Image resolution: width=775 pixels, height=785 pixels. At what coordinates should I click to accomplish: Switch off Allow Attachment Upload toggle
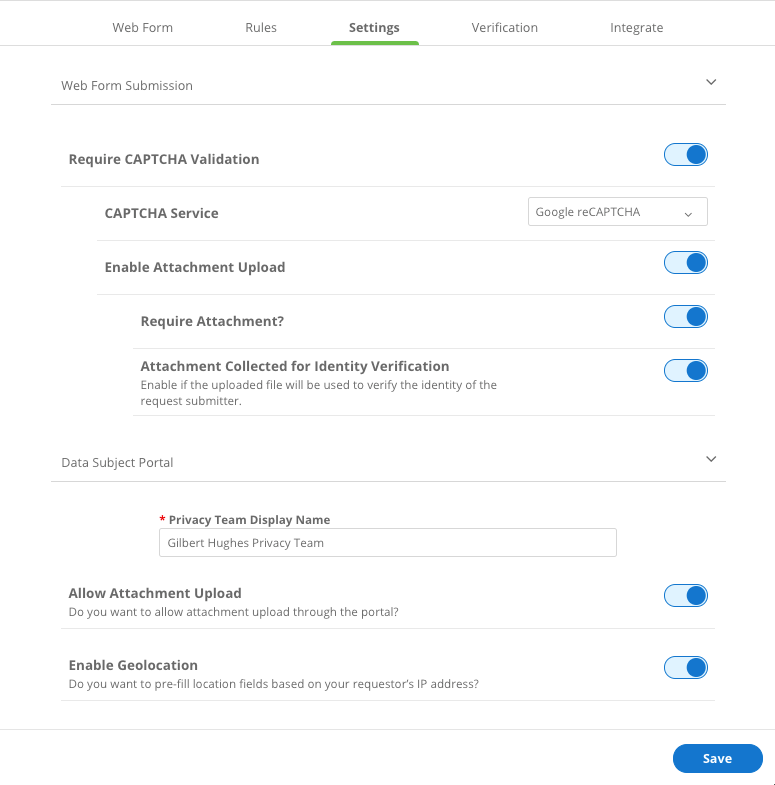point(686,596)
